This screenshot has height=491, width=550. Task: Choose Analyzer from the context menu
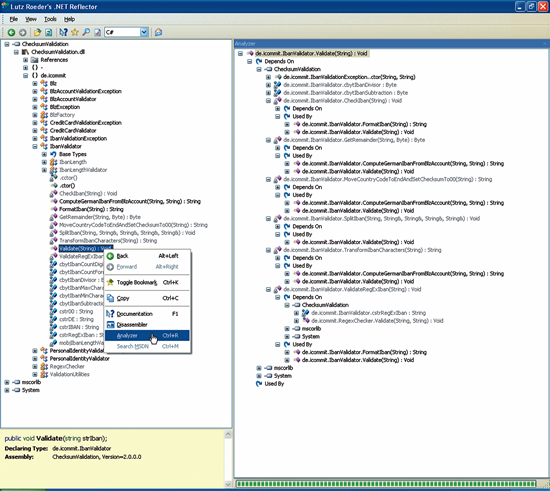pos(147,336)
